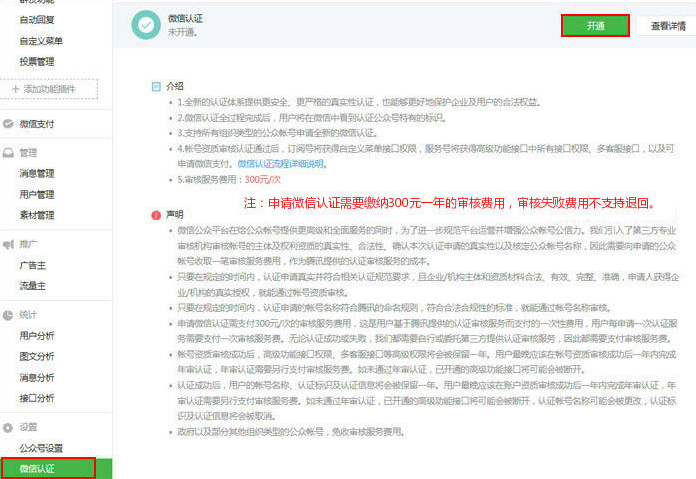
Task: Open 接口分析 sidebar item
Action: (x=37, y=398)
